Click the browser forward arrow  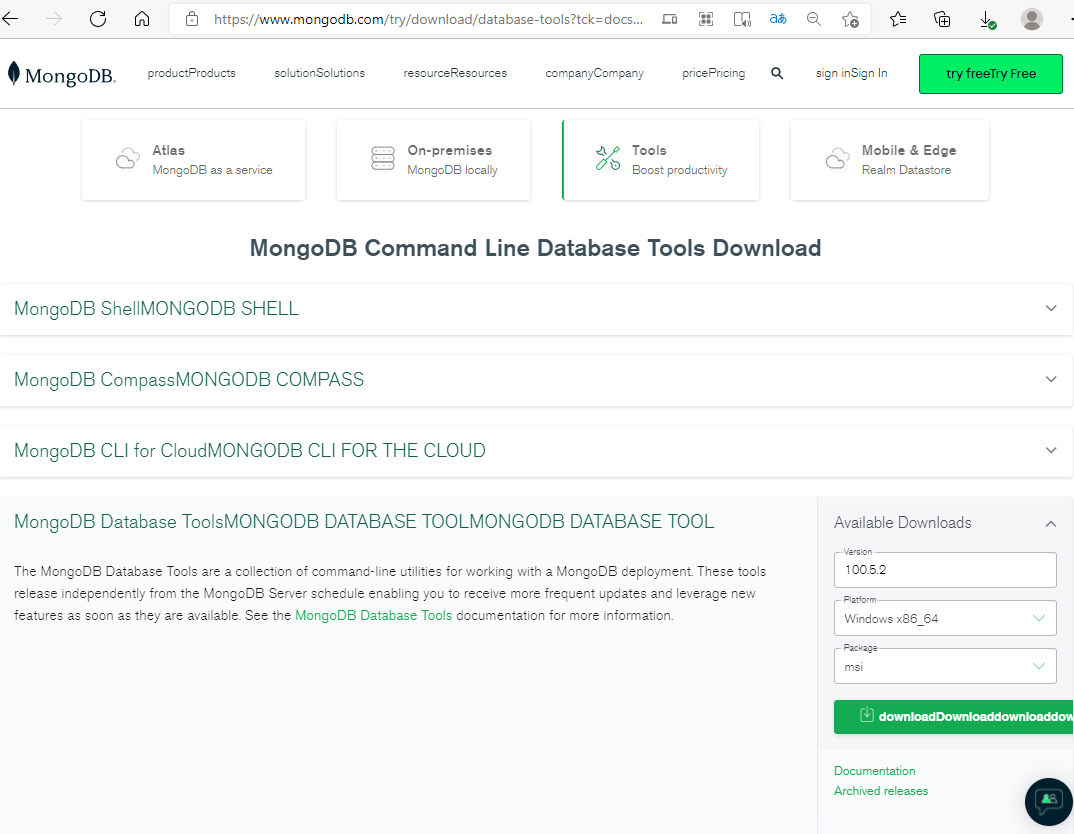pyautogui.click(x=53, y=18)
